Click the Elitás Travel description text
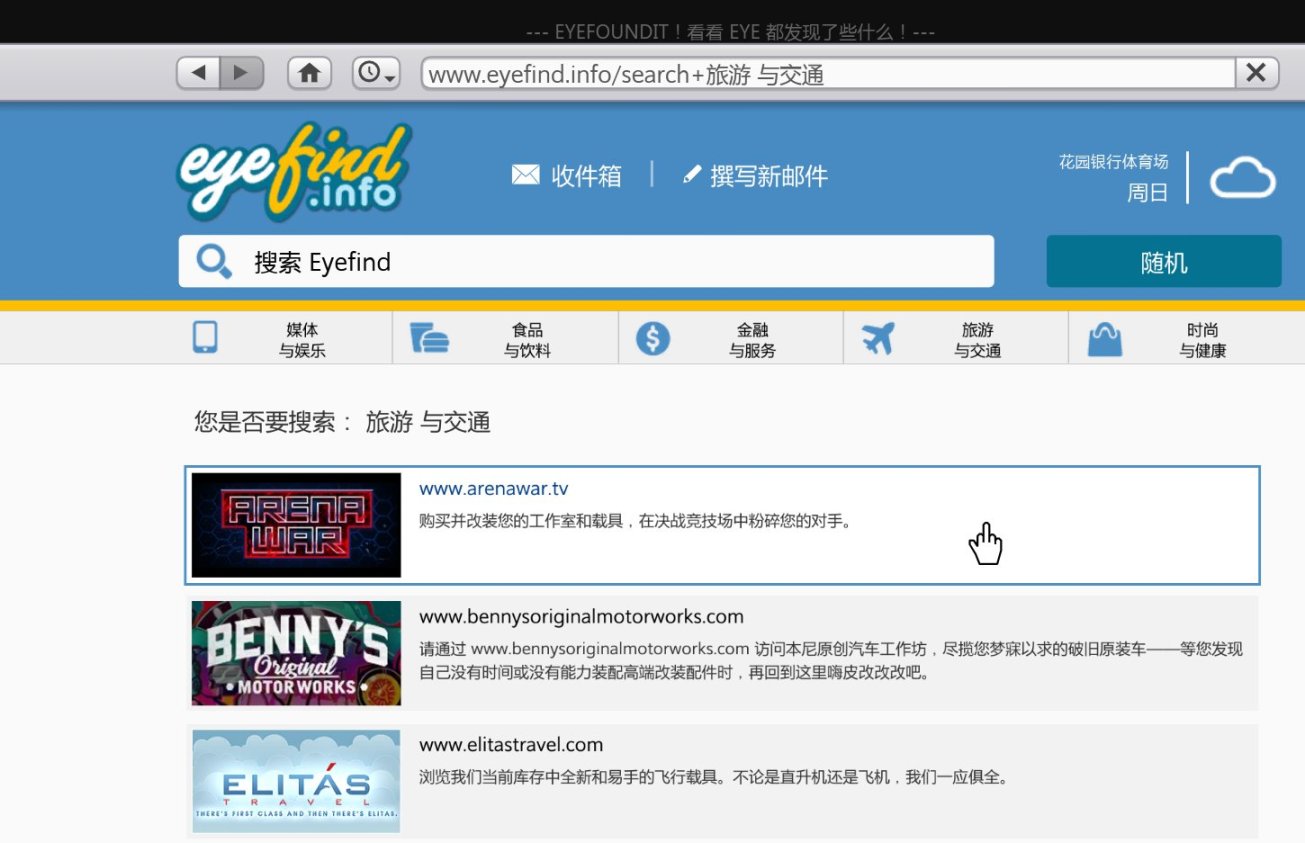 coord(713,777)
